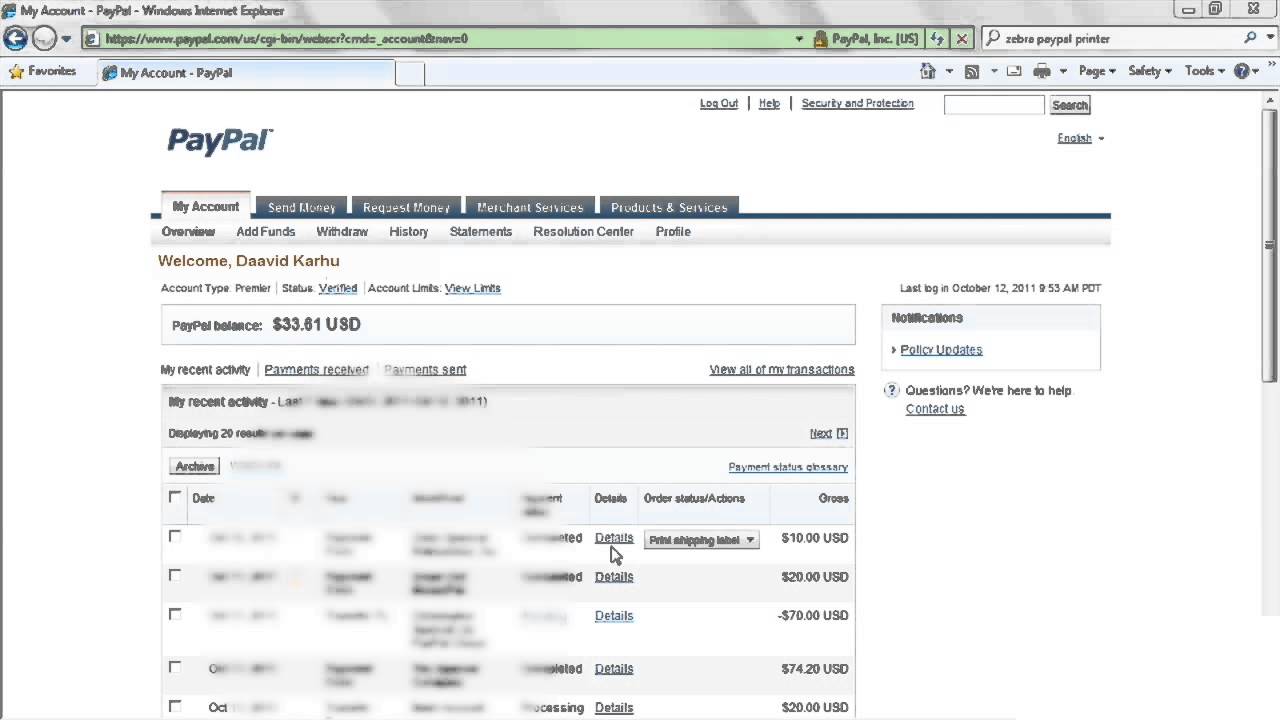Open the Tools menu

tap(1204, 71)
